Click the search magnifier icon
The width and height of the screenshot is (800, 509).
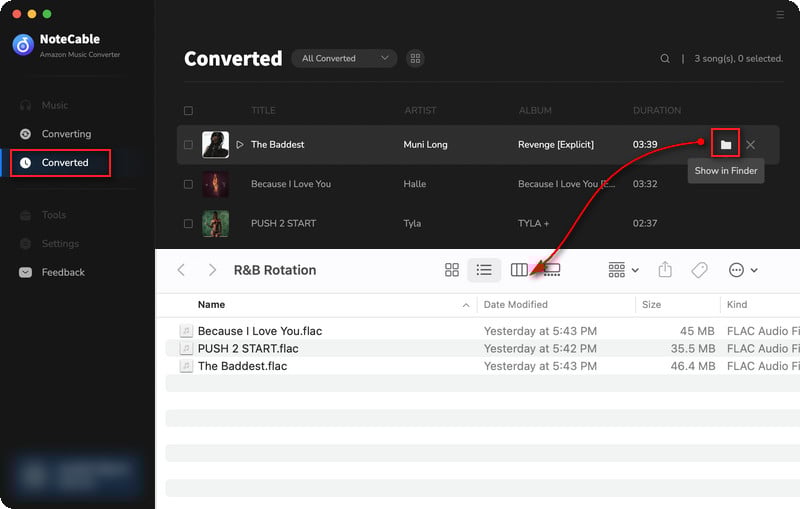point(665,59)
